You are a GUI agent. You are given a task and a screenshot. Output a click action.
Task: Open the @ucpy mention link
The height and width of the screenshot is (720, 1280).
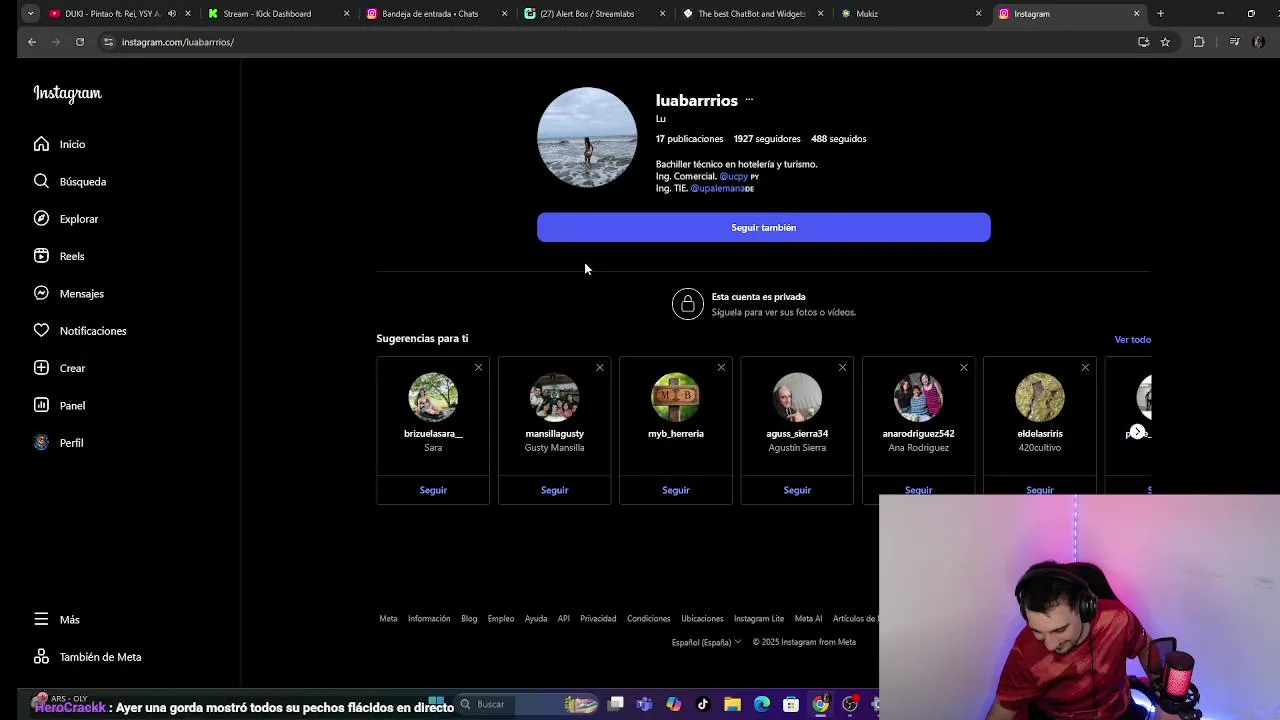pyautogui.click(x=733, y=176)
